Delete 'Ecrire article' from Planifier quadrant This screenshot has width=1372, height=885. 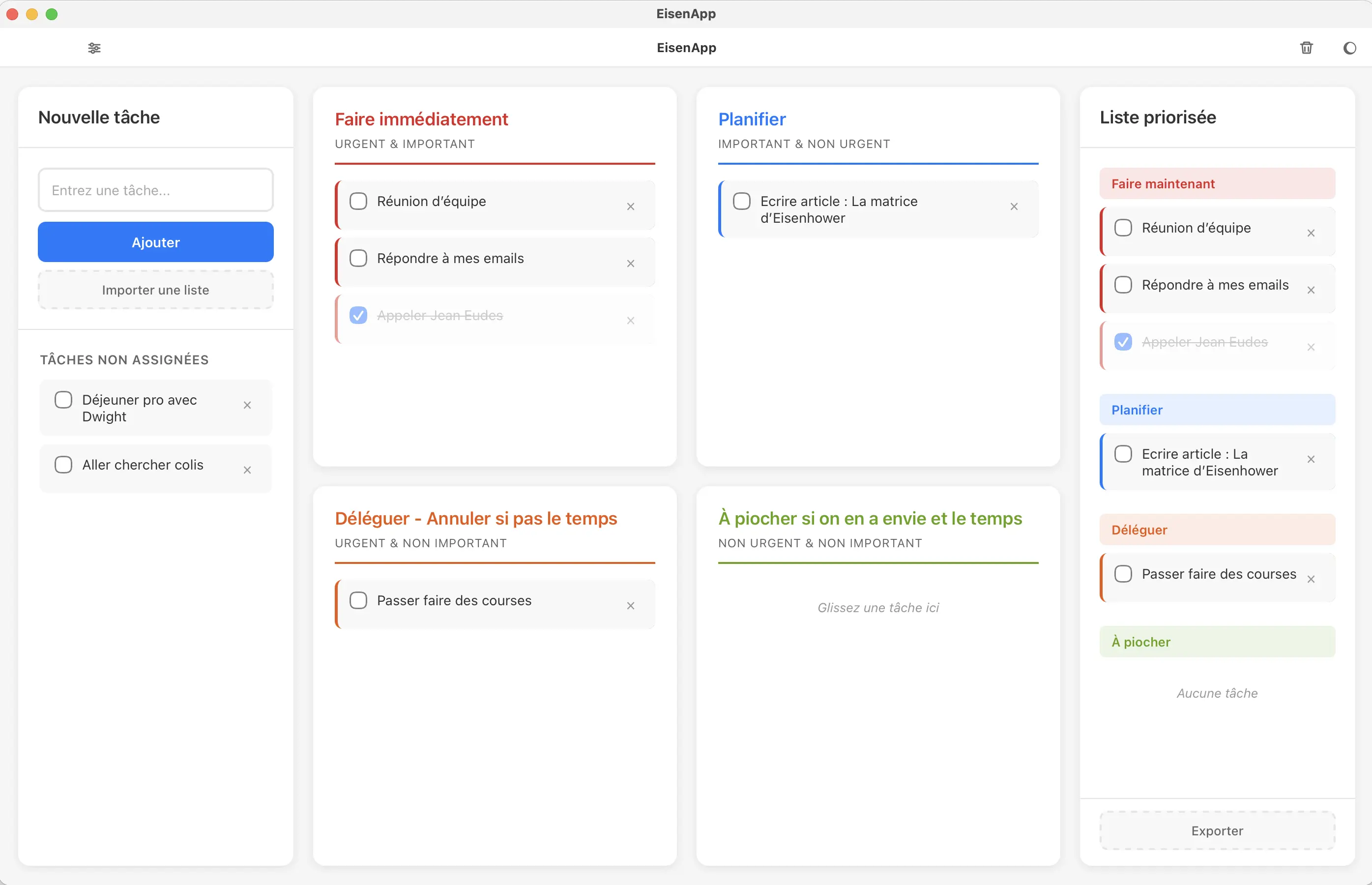point(1014,206)
